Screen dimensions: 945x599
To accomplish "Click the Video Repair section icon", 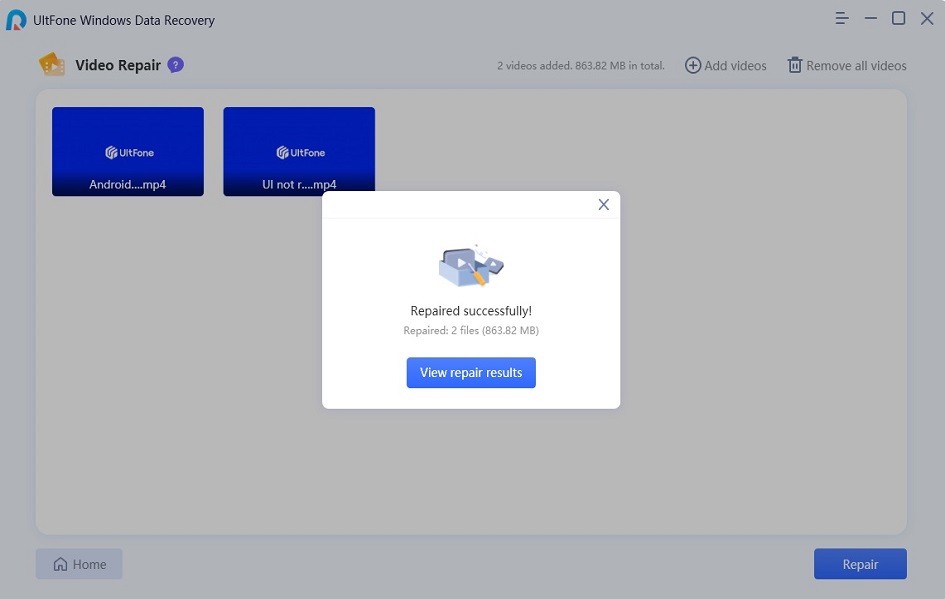I will [52, 64].
